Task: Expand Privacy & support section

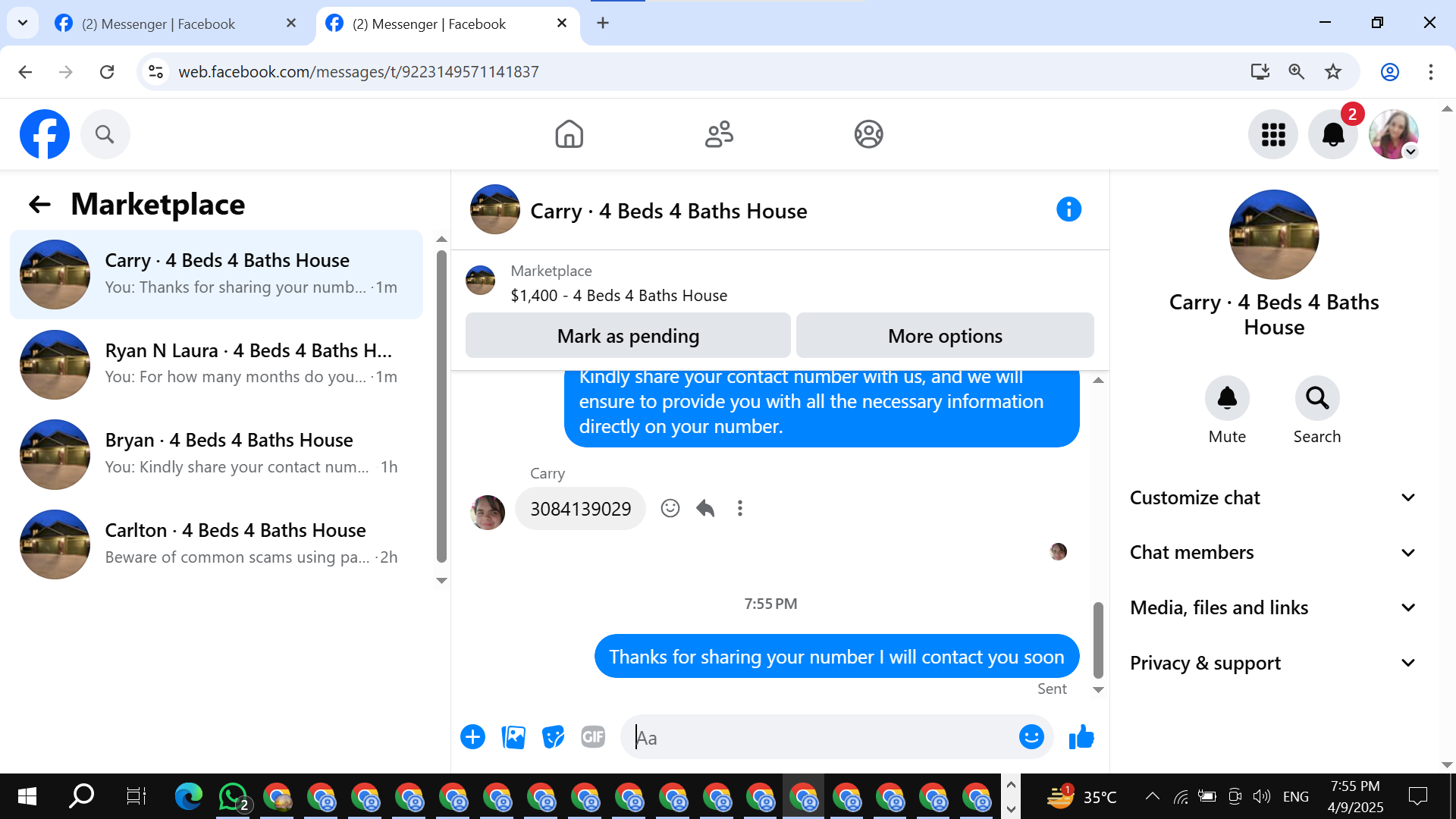Action: tap(1272, 663)
